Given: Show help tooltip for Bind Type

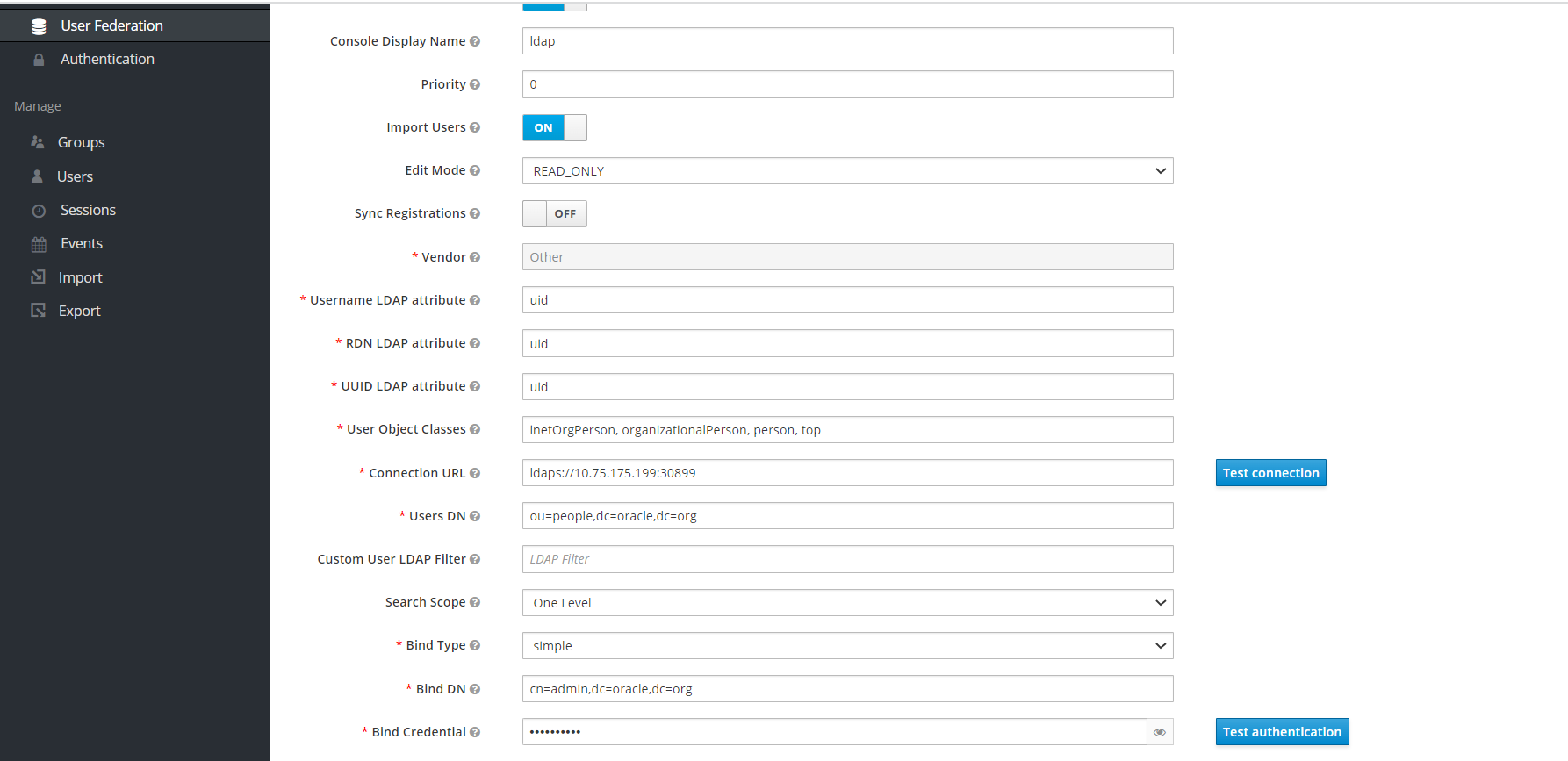Looking at the screenshot, I should pos(475,645).
